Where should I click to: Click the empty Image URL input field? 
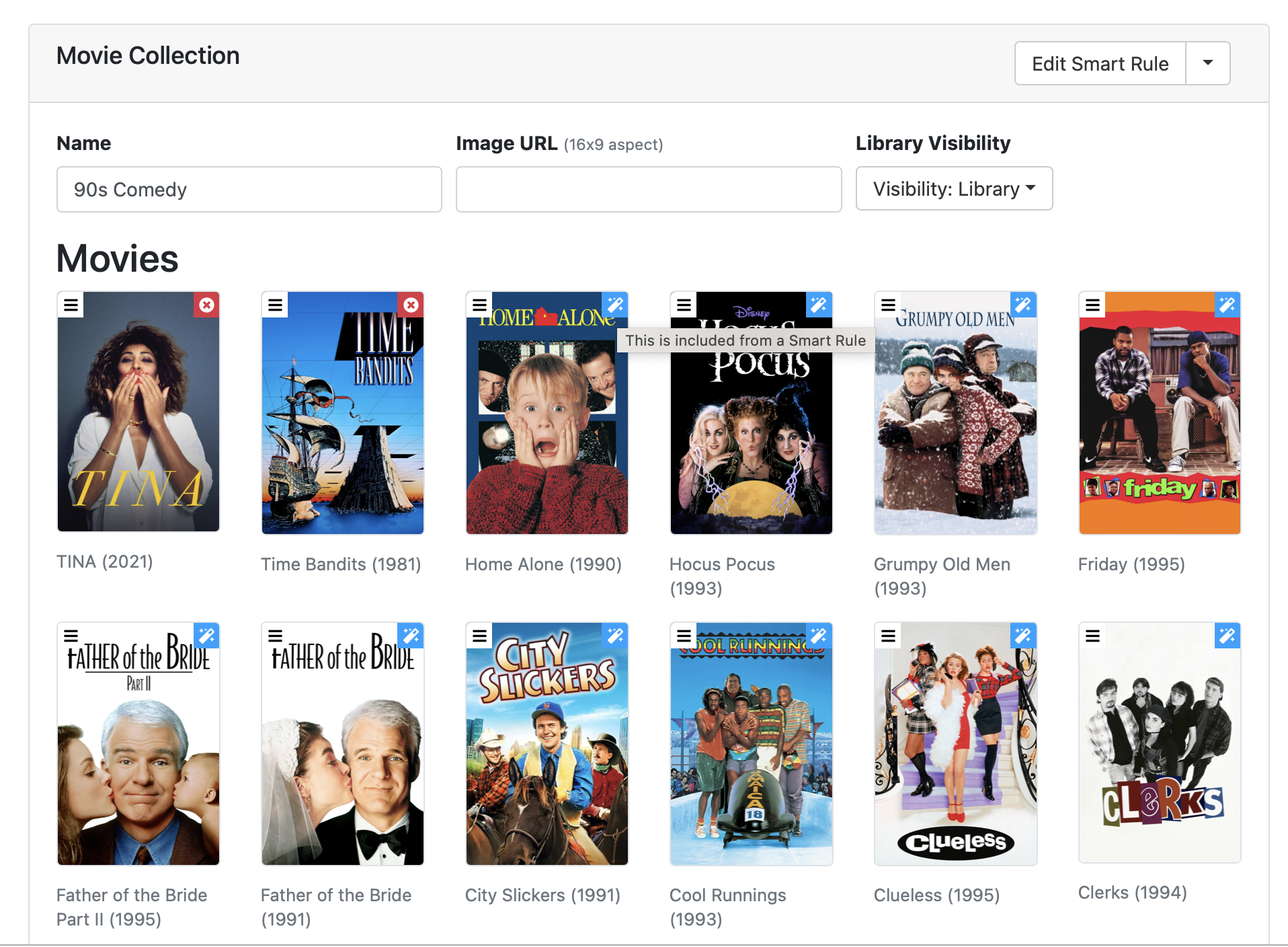tap(649, 190)
